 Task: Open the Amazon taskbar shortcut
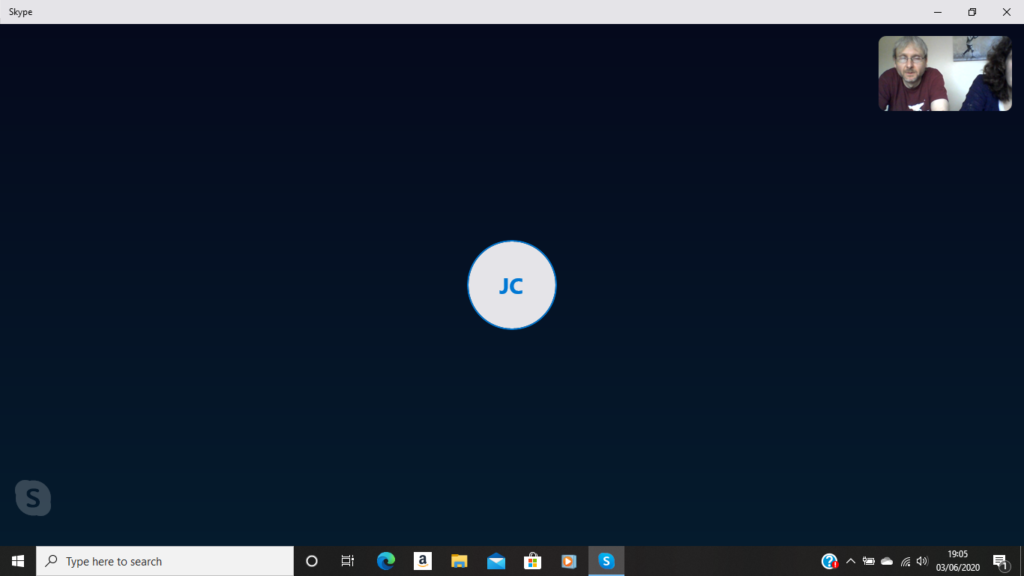tap(422, 561)
